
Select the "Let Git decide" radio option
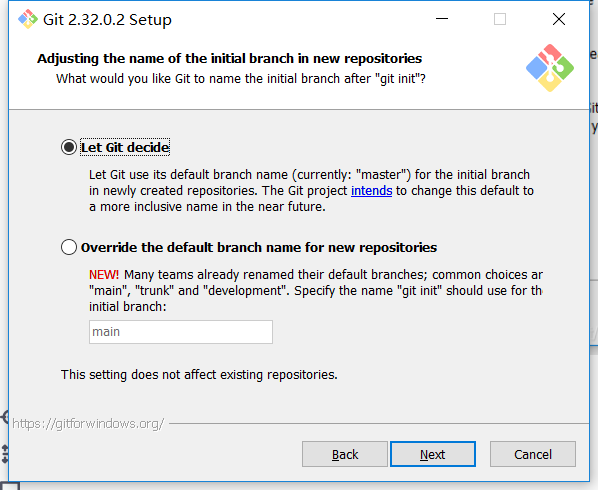(69, 147)
